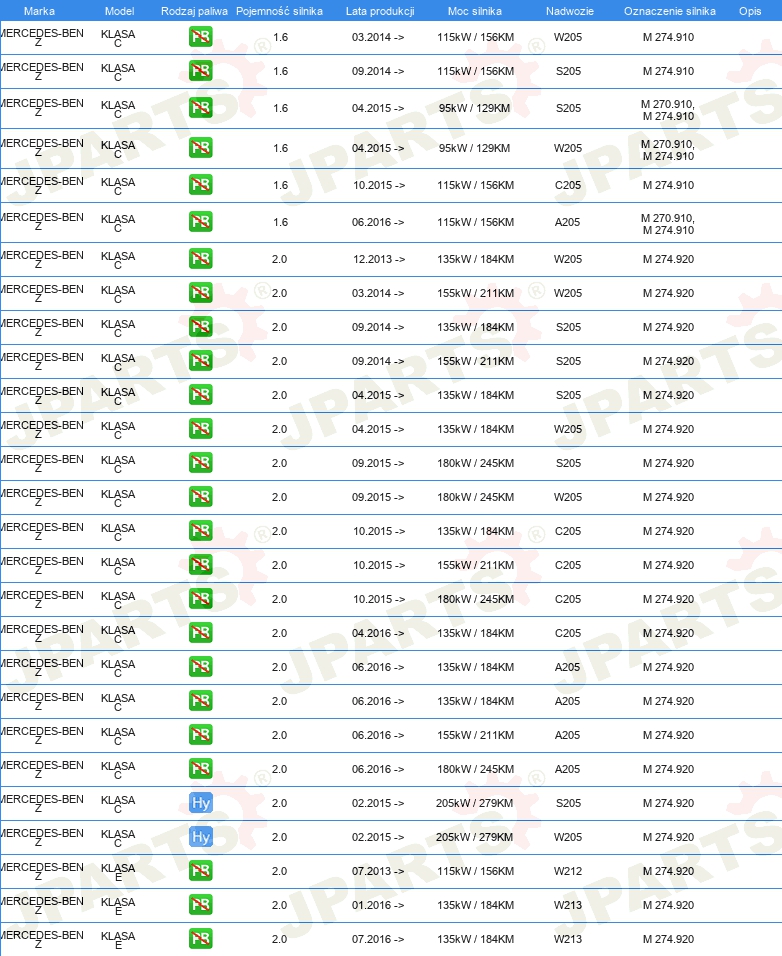This screenshot has height=956, width=782.
Task: Click 'M 274.910' in the 03.2014 1.6 row
Action: pos(668,37)
